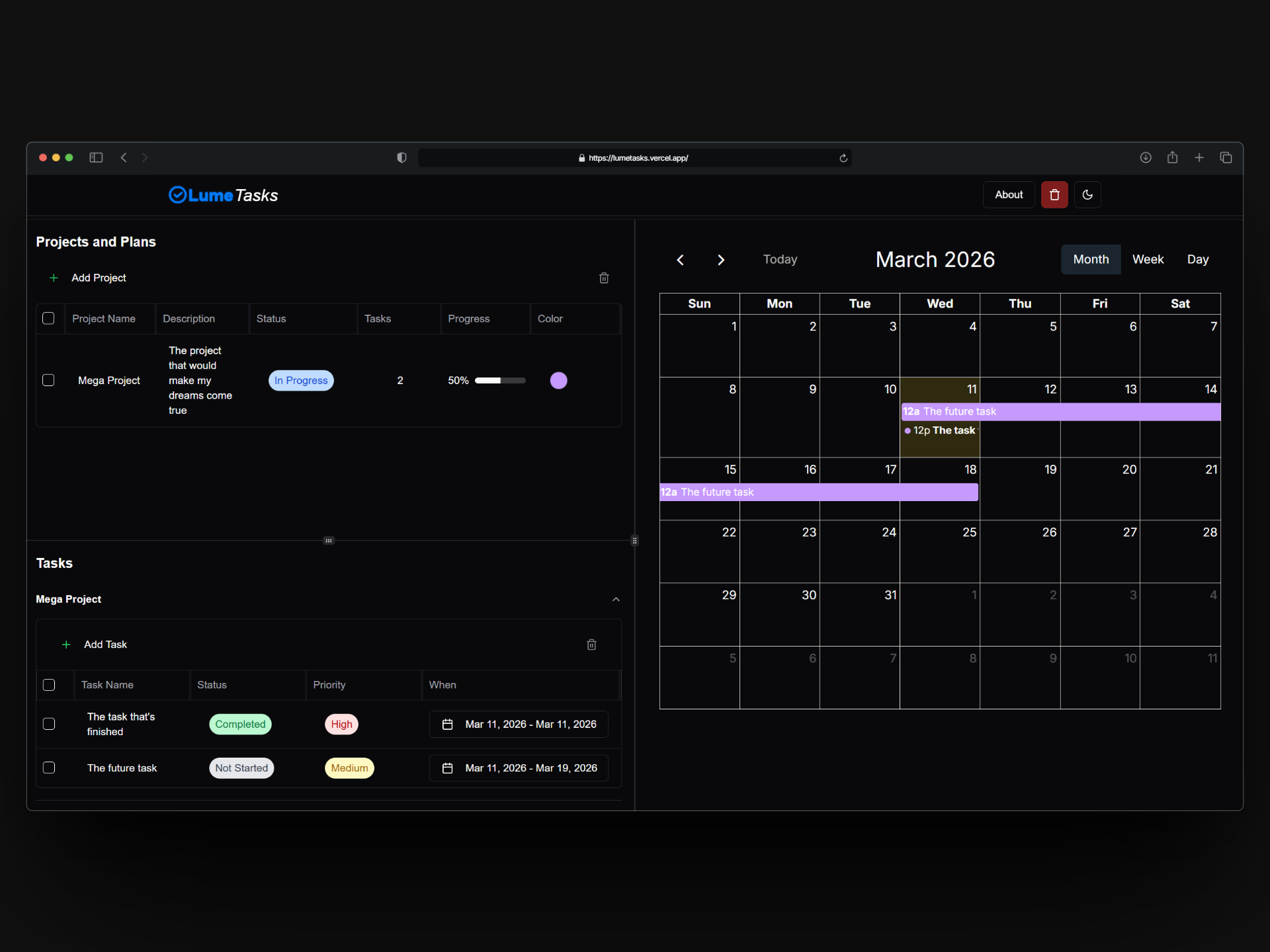Viewport: 1270px width, 952px height.
Task: Click Add Task button
Action: pos(105,645)
